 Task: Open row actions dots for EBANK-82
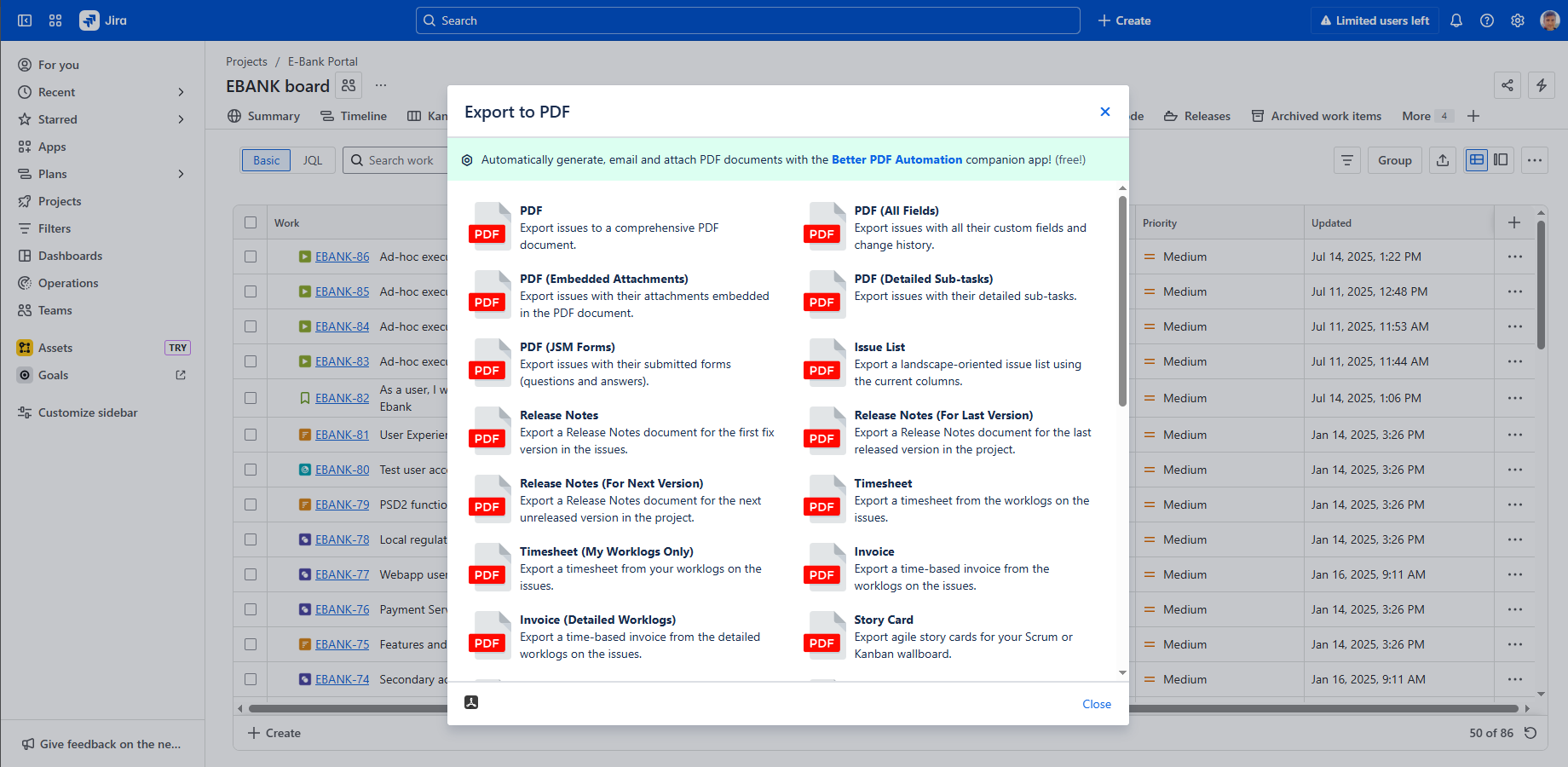click(1515, 398)
